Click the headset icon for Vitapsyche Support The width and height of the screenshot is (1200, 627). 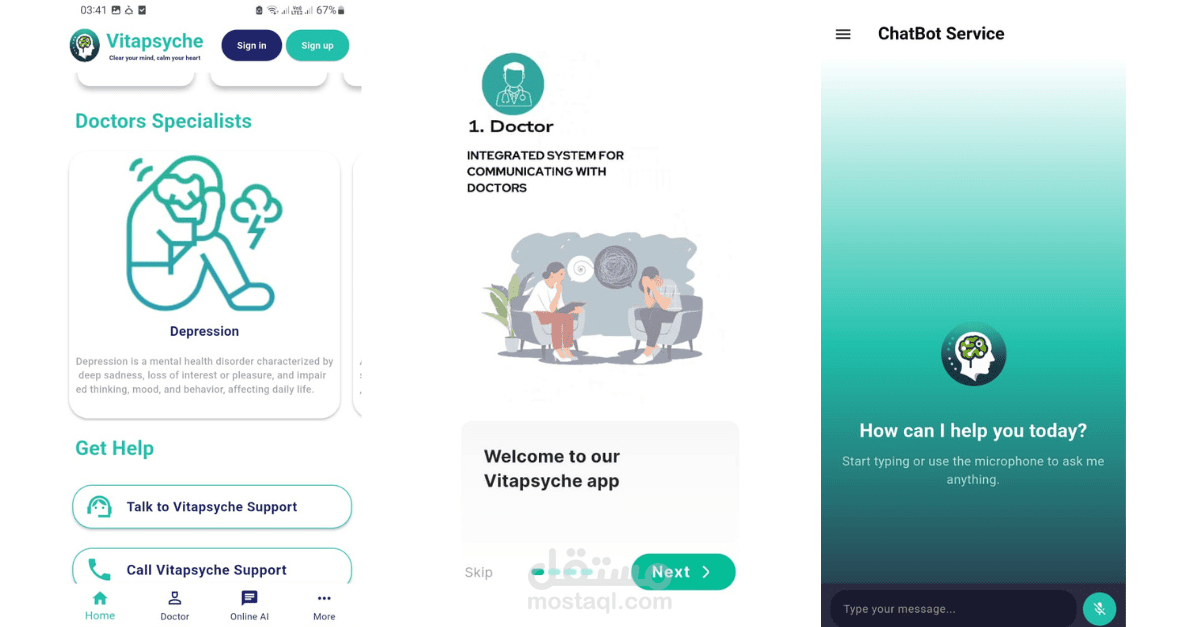pyautogui.click(x=99, y=507)
